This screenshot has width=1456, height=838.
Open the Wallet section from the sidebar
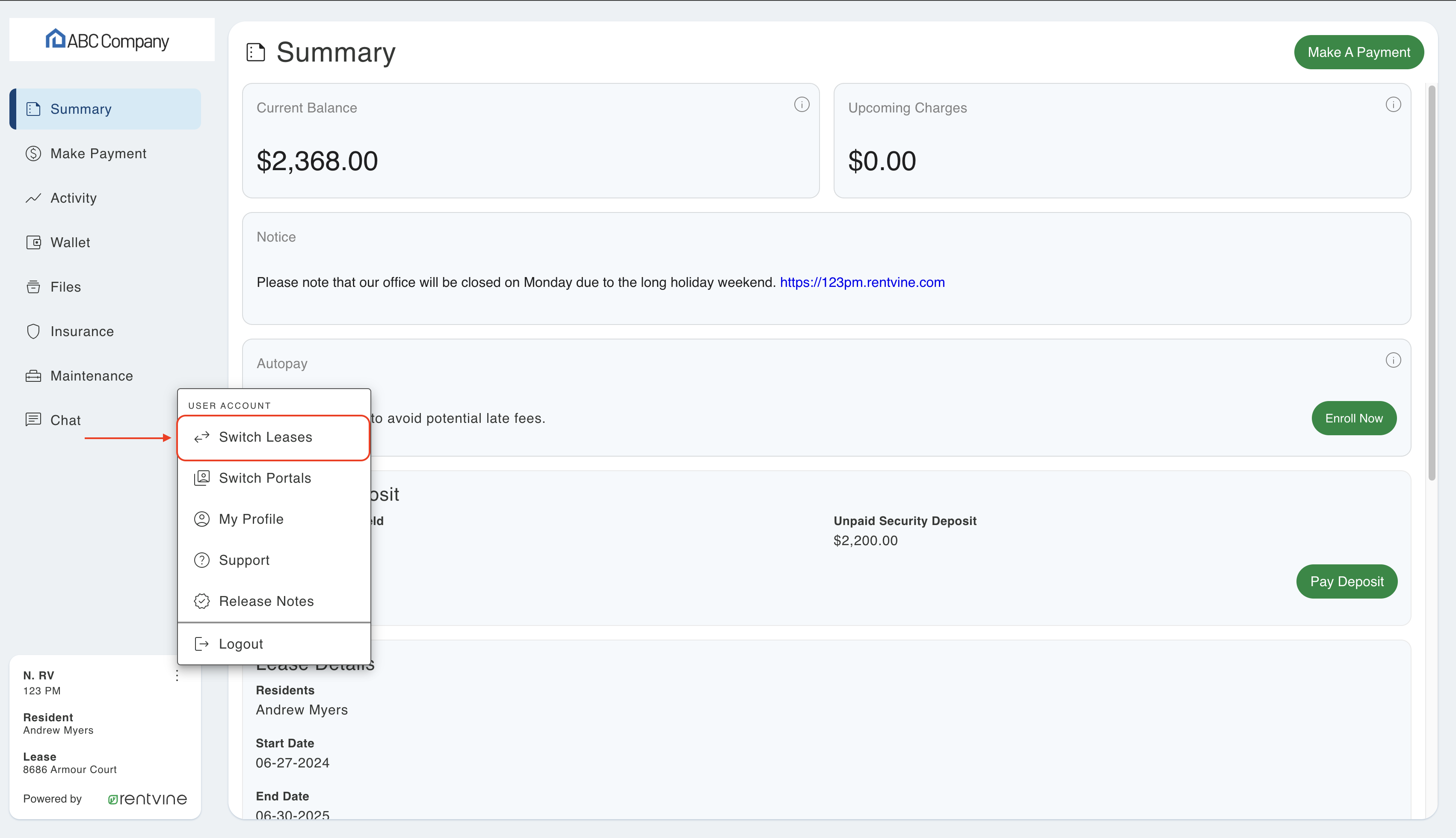pyautogui.click(x=70, y=242)
